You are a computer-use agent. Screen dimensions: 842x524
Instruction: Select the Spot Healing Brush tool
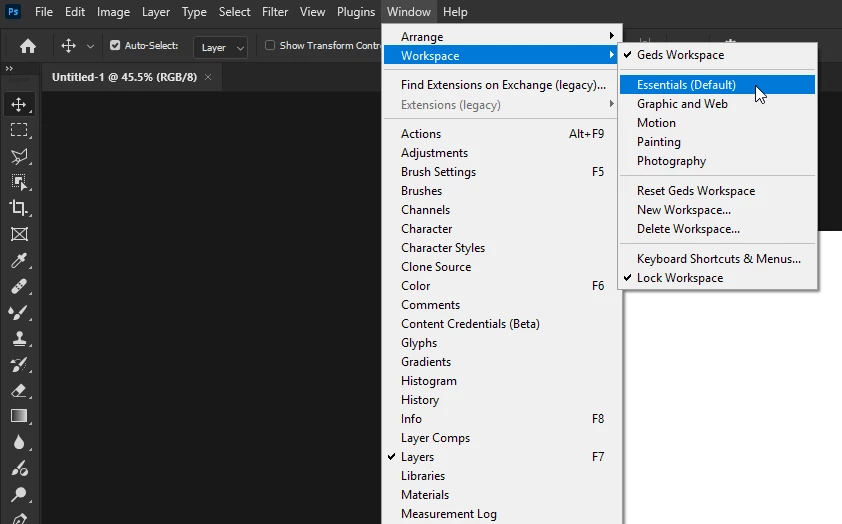(x=19, y=286)
